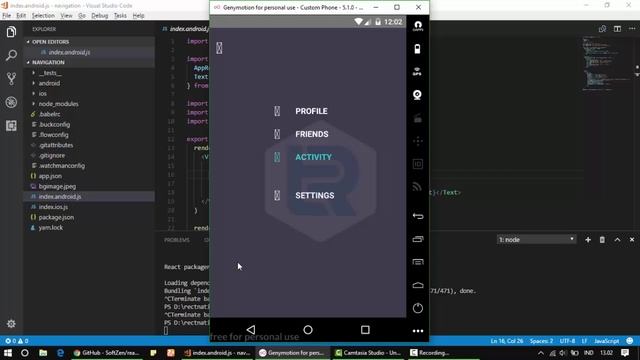
Task: Split the editor in VS Code
Action: (617, 29)
